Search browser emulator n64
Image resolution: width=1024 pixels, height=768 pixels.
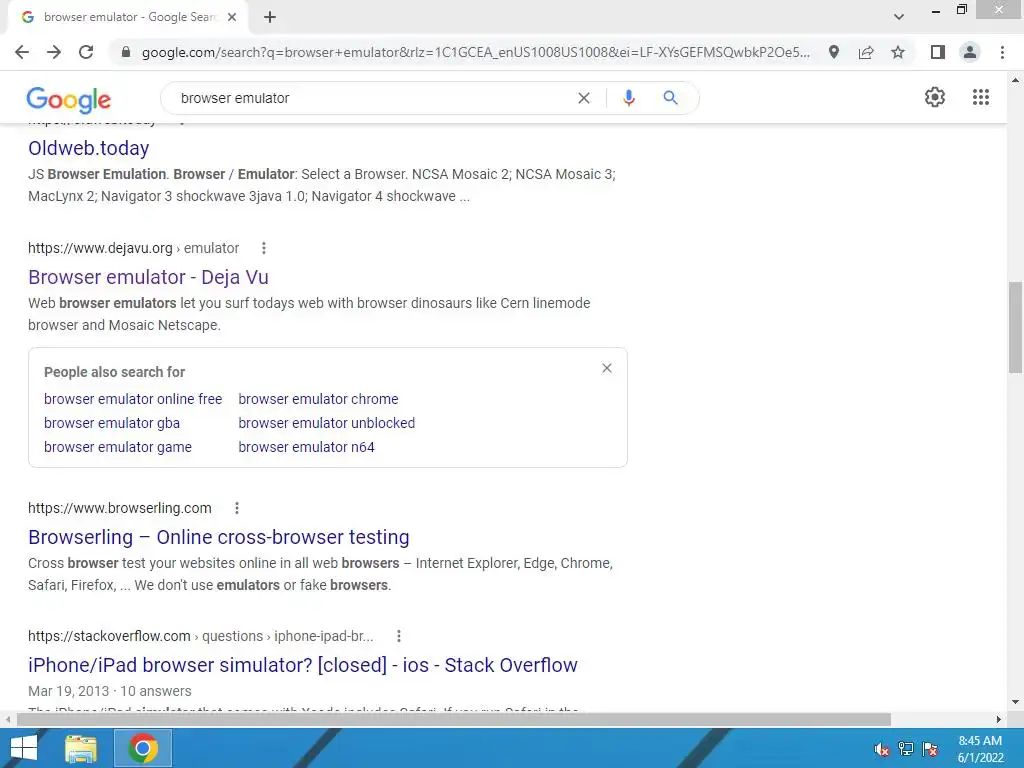tap(306, 447)
